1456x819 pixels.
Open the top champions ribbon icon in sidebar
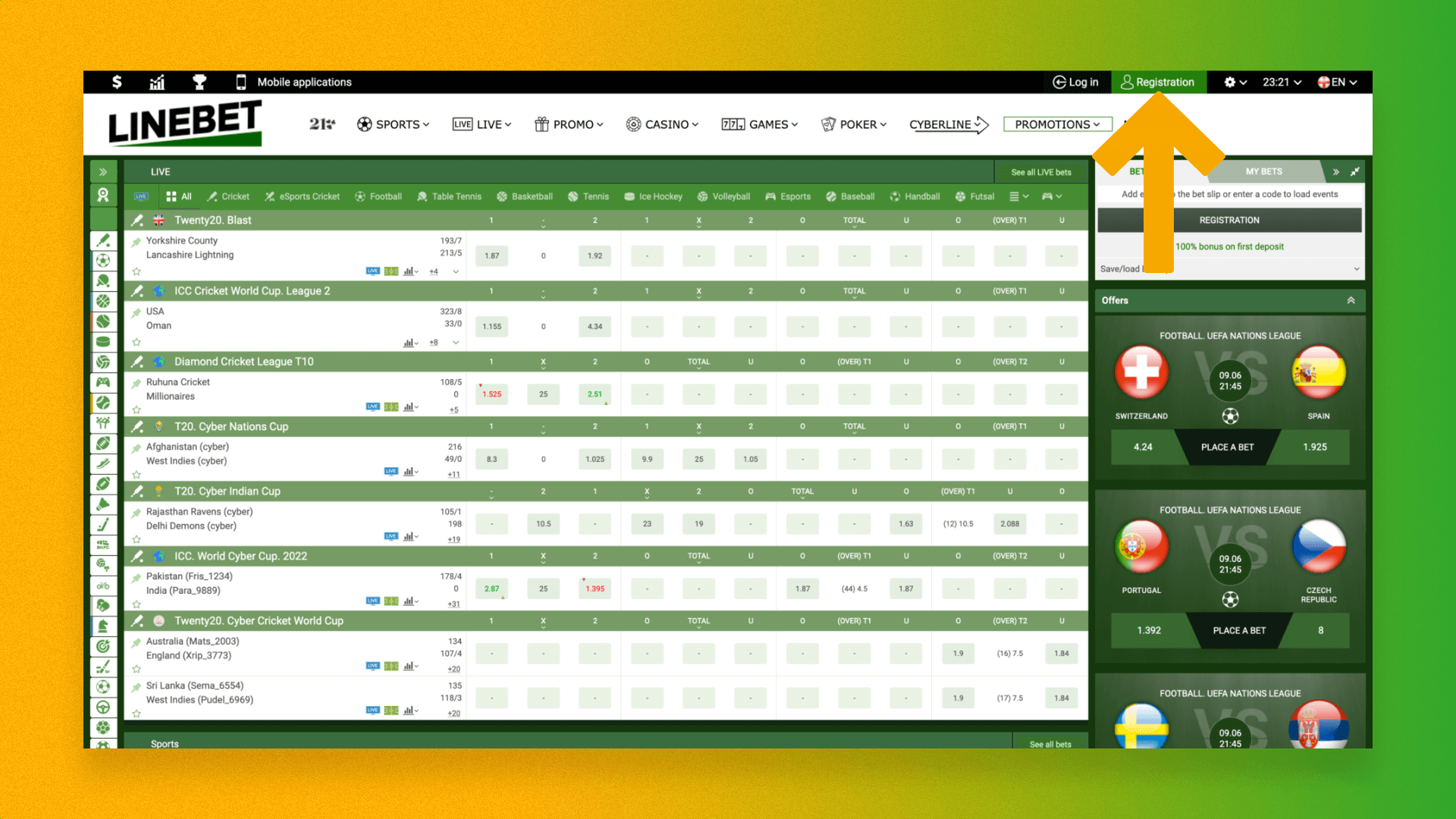pyautogui.click(x=103, y=196)
